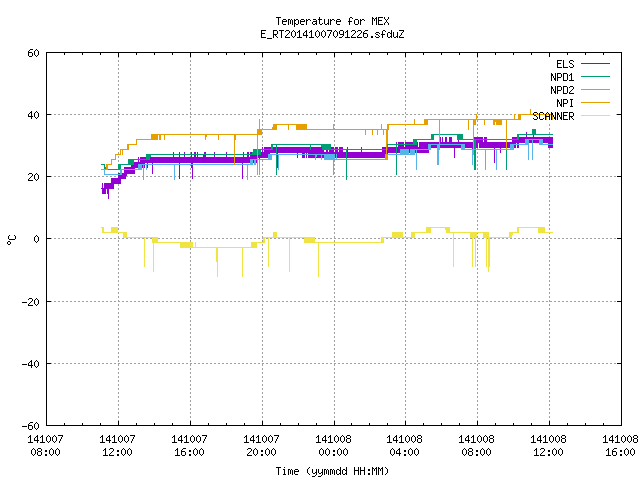Click the NPI legend label
This screenshot has width=640, height=480.
click(x=565, y=103)
